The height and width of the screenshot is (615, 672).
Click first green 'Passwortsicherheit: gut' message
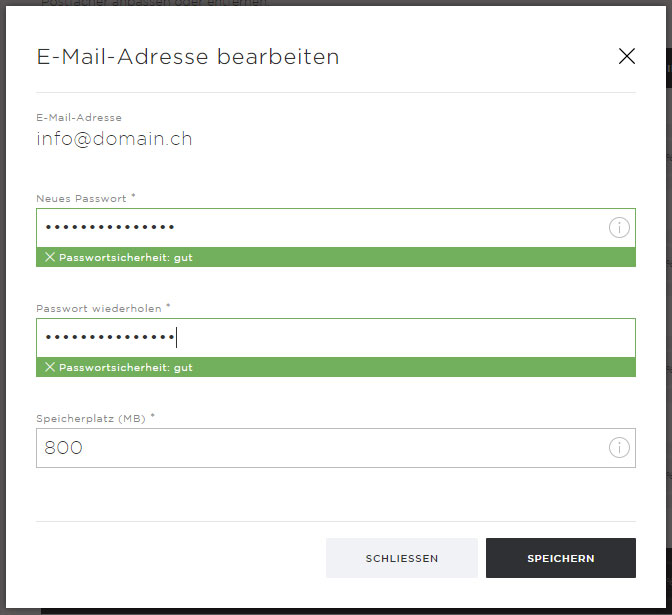pos(126,258)
